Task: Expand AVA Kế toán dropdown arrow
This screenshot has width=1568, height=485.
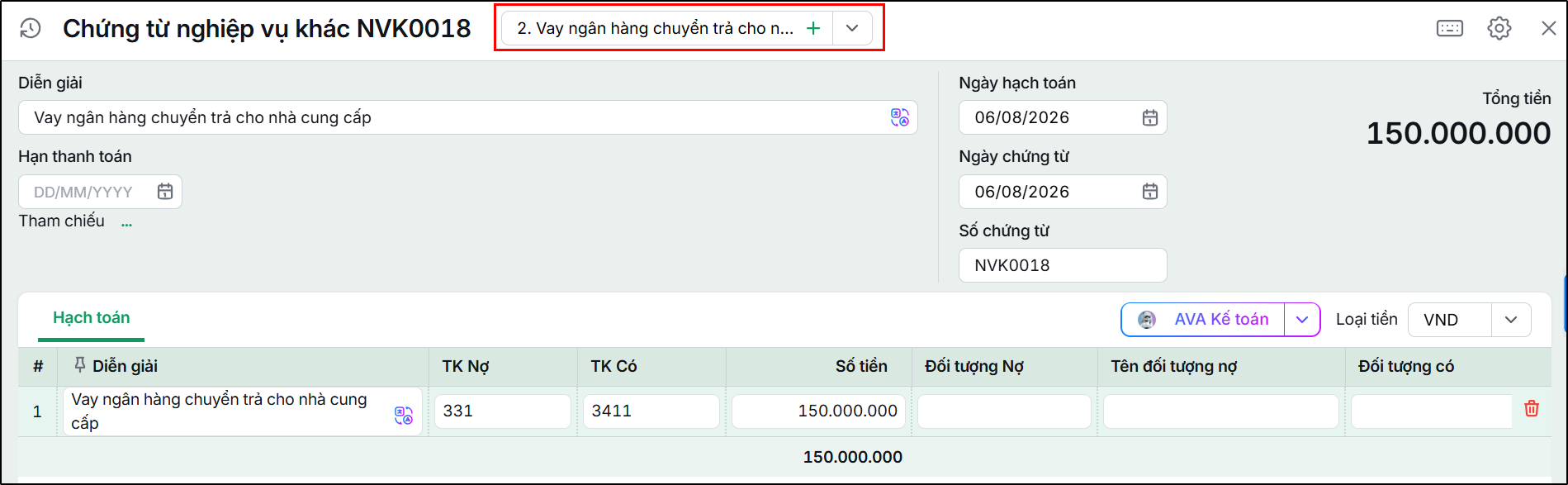Action: pos(1302,320)
